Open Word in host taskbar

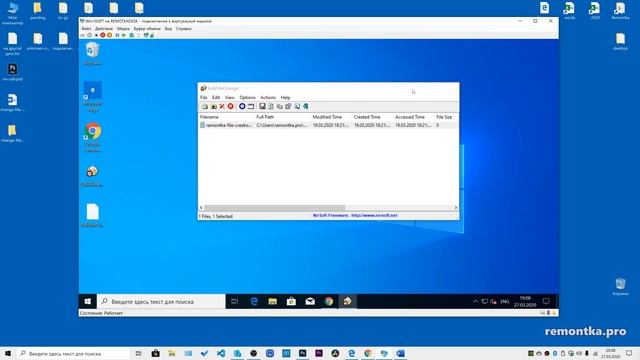tap(400, 353)
